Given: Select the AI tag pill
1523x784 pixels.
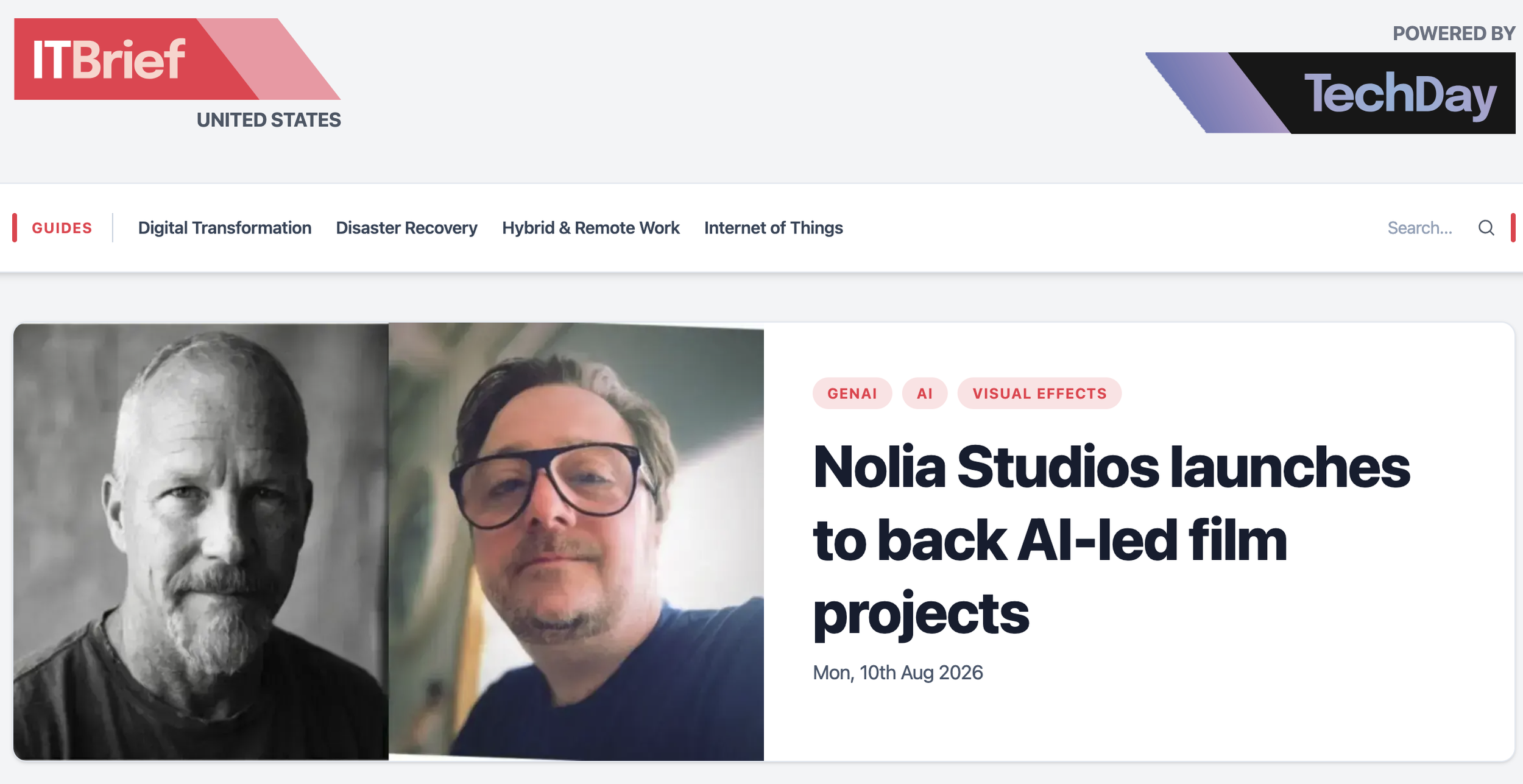Looking at the screenshot, I should [x=924, y=394].
